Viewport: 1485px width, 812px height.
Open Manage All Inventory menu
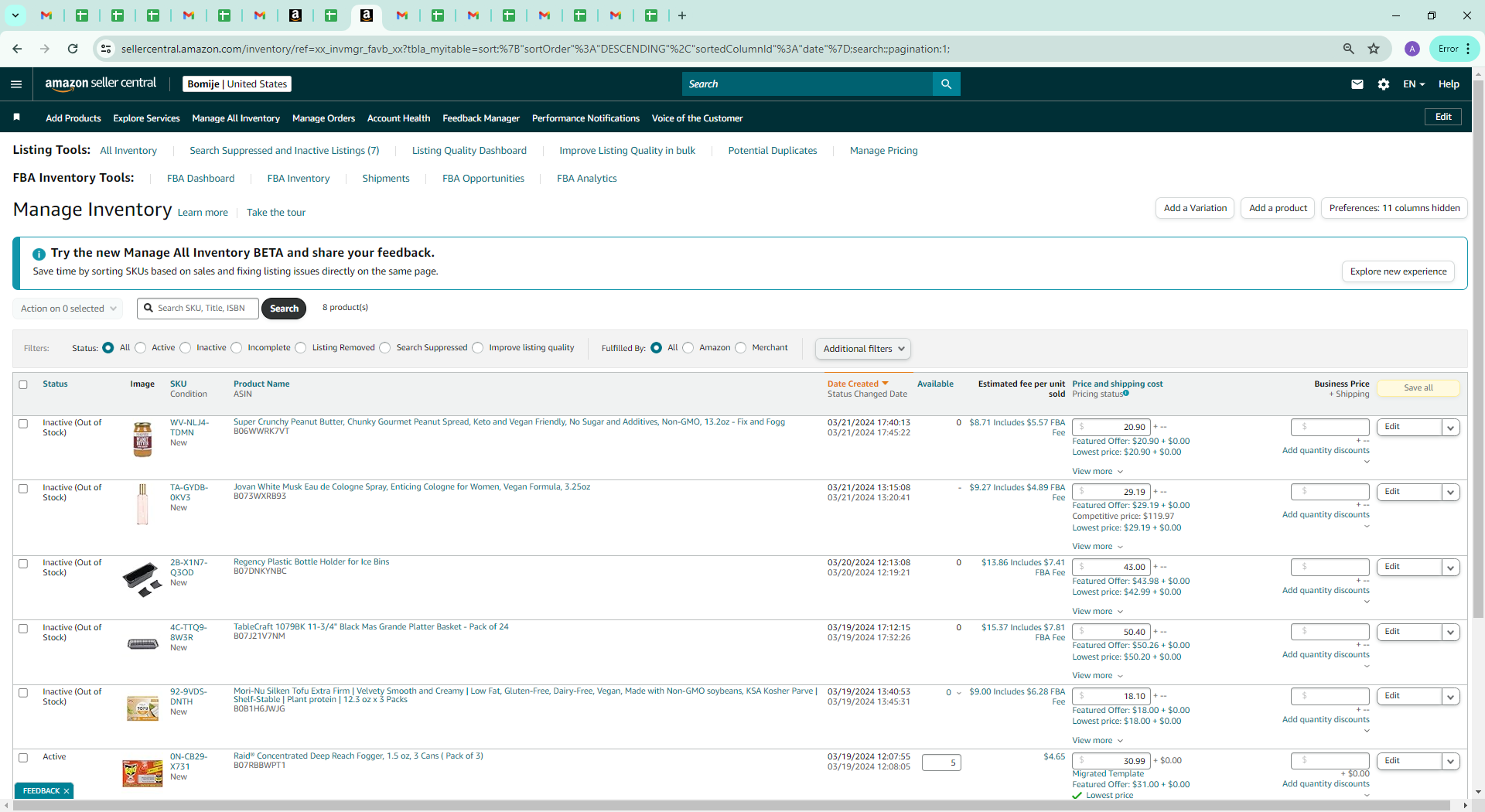[236, 118]
